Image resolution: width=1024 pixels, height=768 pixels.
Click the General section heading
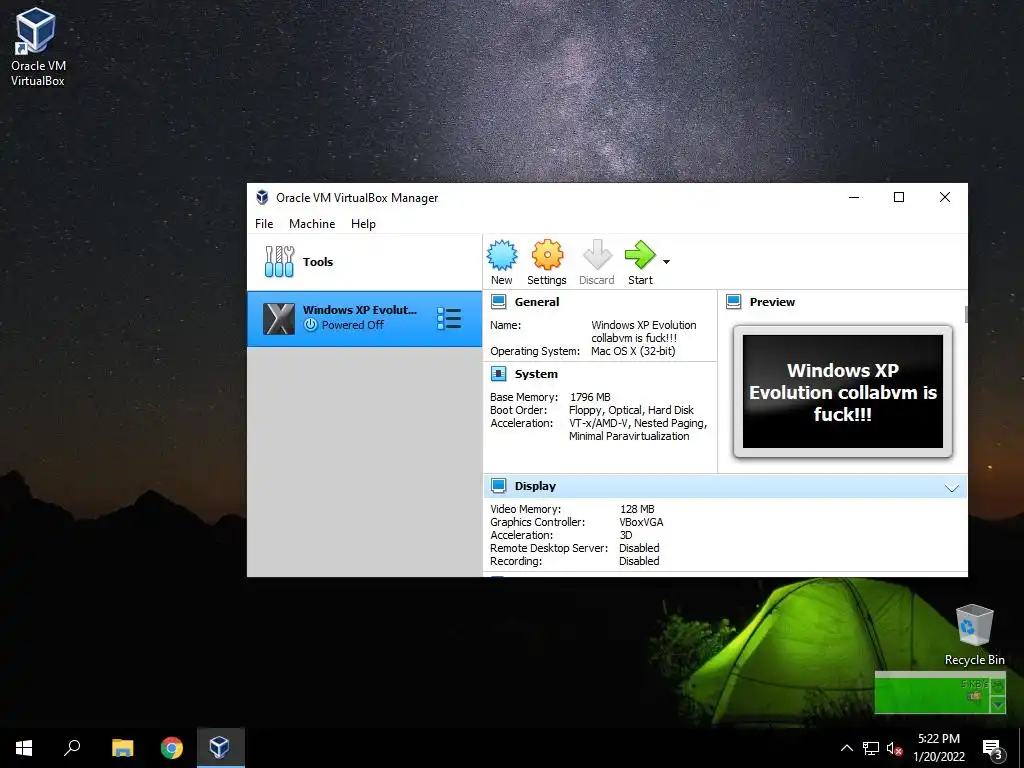pos(537,302)
